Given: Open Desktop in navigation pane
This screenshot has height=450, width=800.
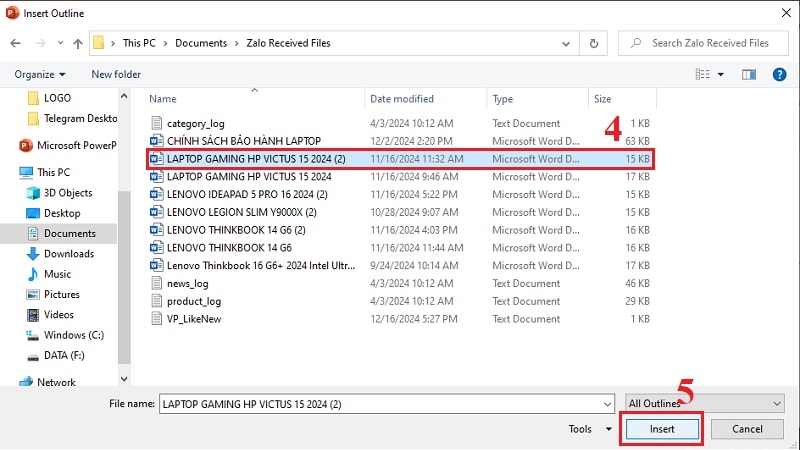Looking at the screenshot, I should 62,213.
